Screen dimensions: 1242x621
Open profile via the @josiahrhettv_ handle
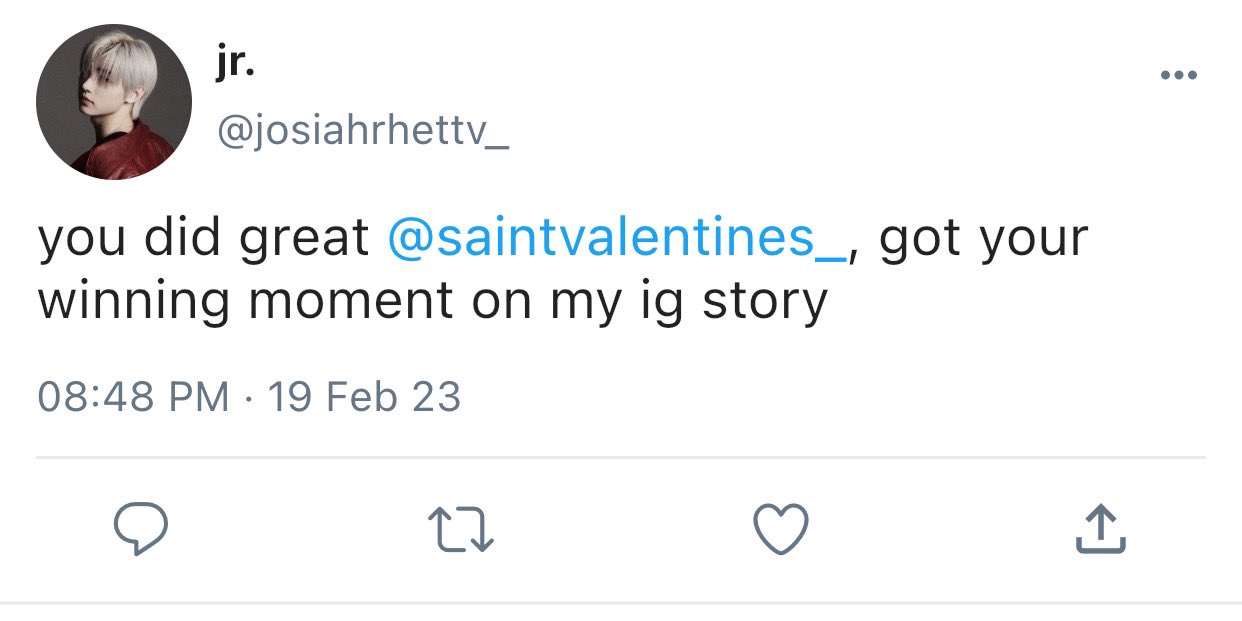click(x=362, y=129)
